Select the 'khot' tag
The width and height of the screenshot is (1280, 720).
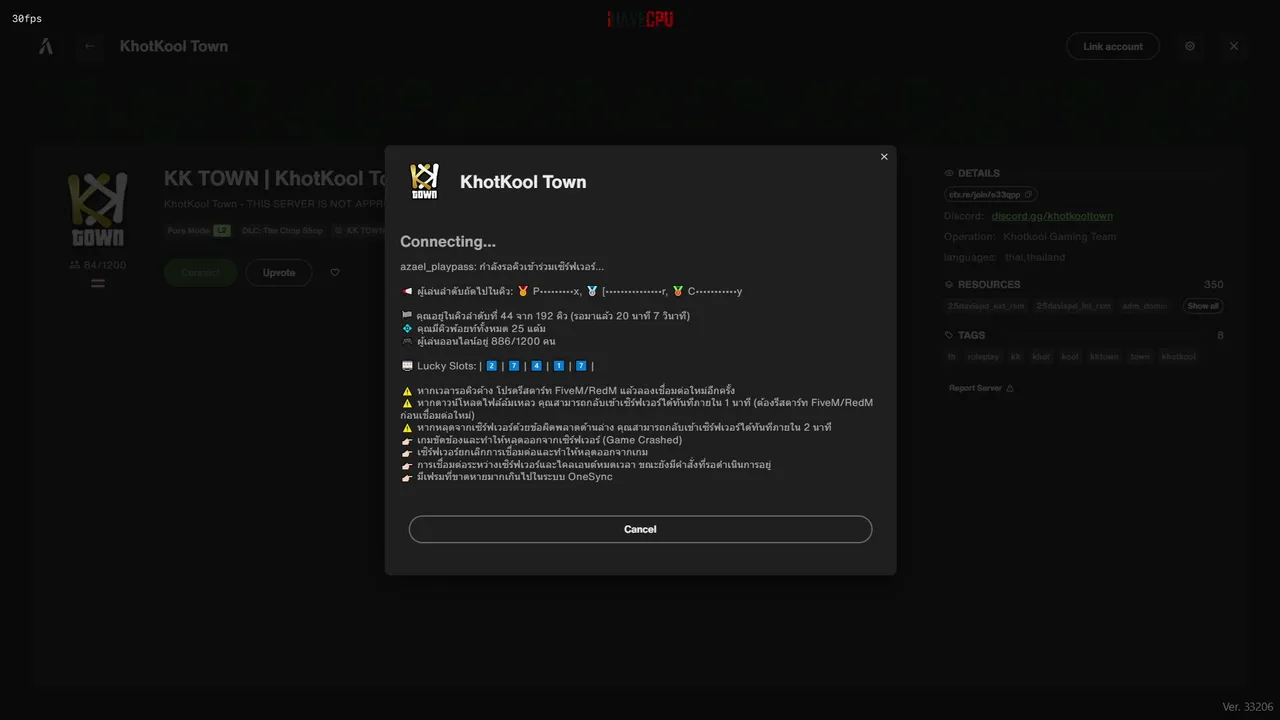1041,357
